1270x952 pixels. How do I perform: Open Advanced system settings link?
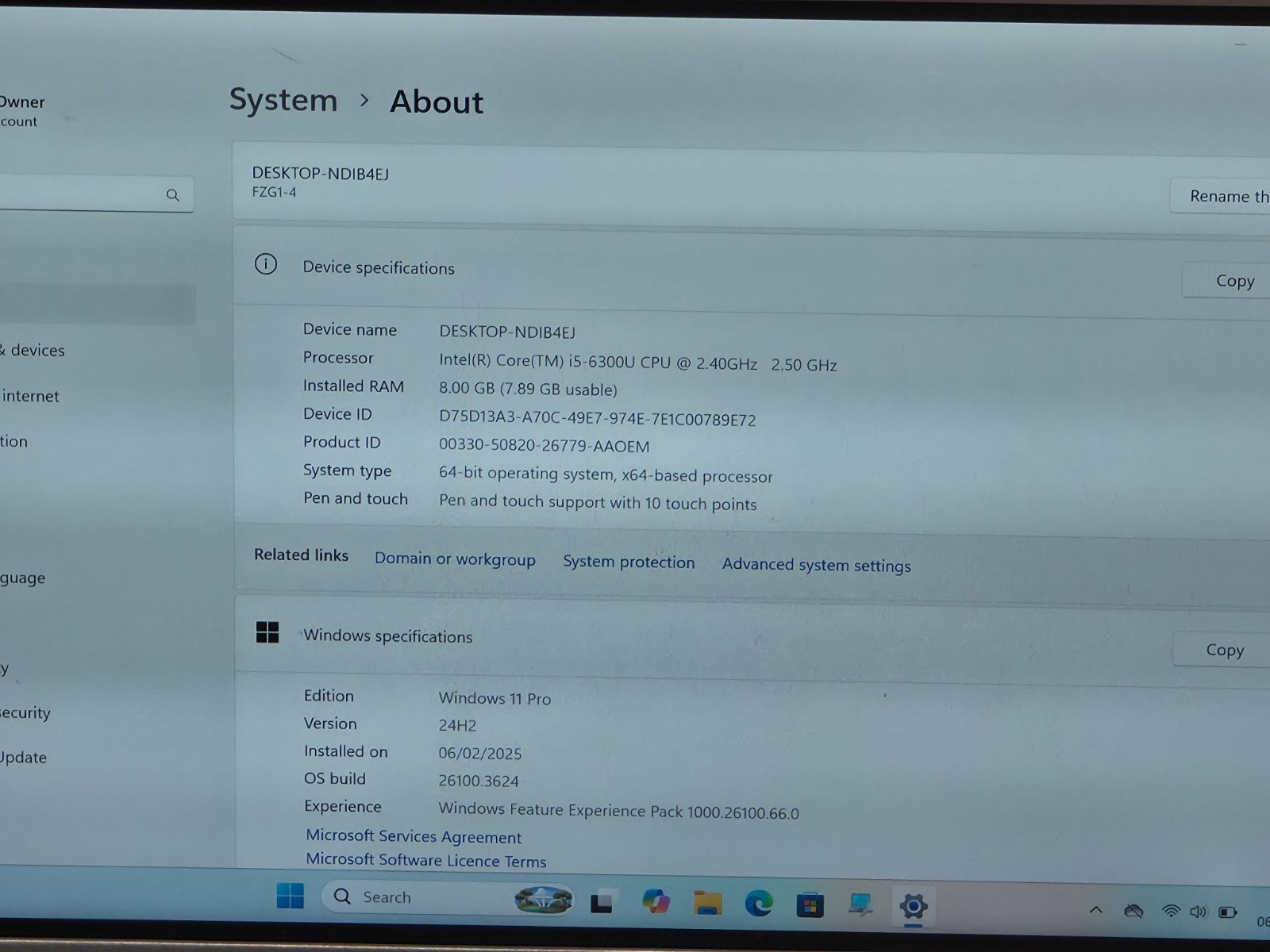coord(816,565)
